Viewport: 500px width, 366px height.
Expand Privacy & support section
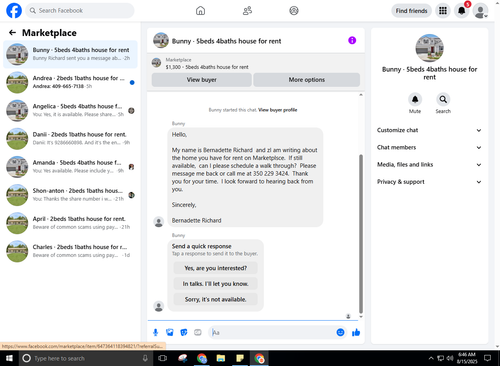429,182
